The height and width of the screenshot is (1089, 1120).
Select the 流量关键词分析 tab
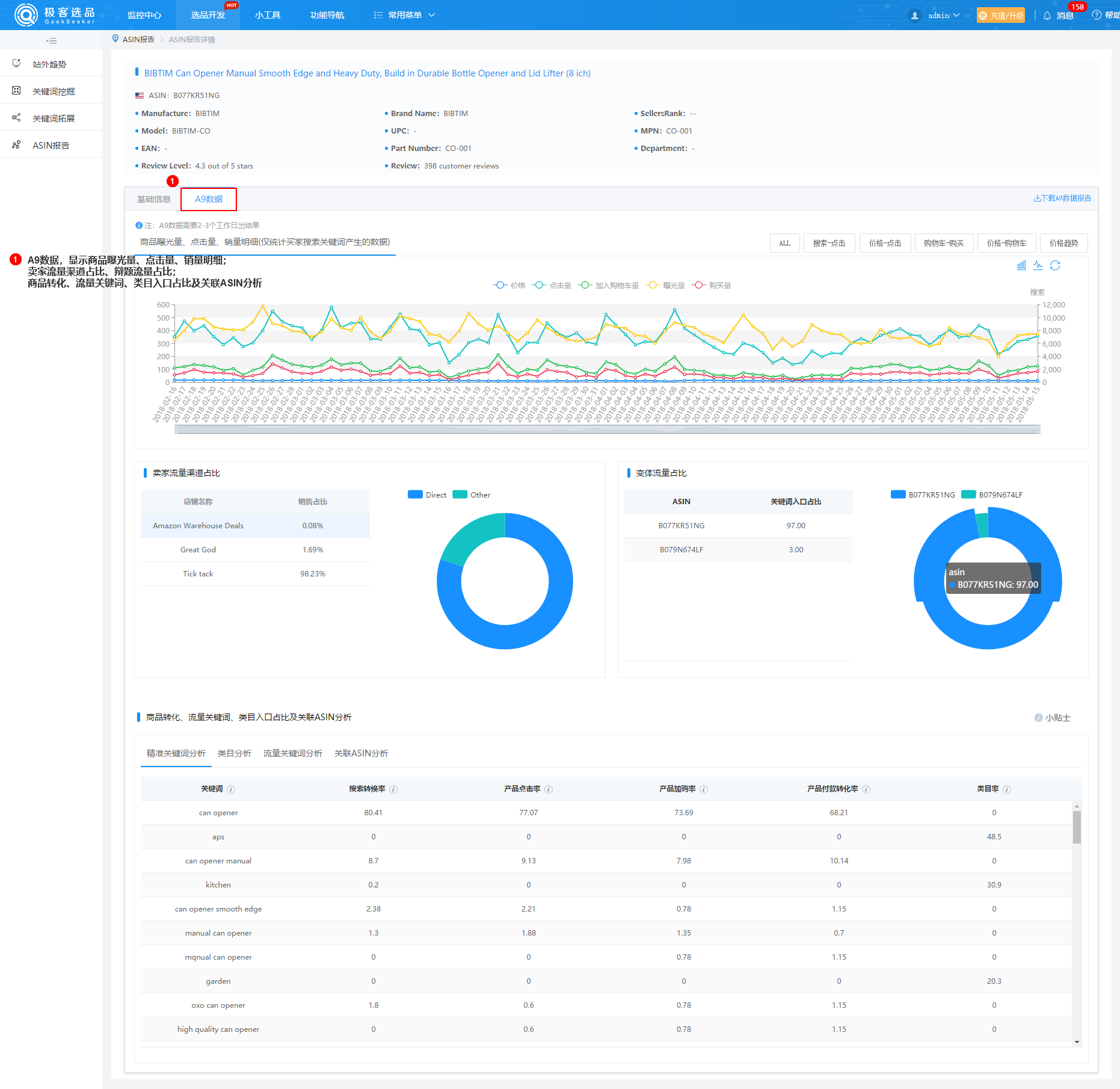click(x=293, y=753)
